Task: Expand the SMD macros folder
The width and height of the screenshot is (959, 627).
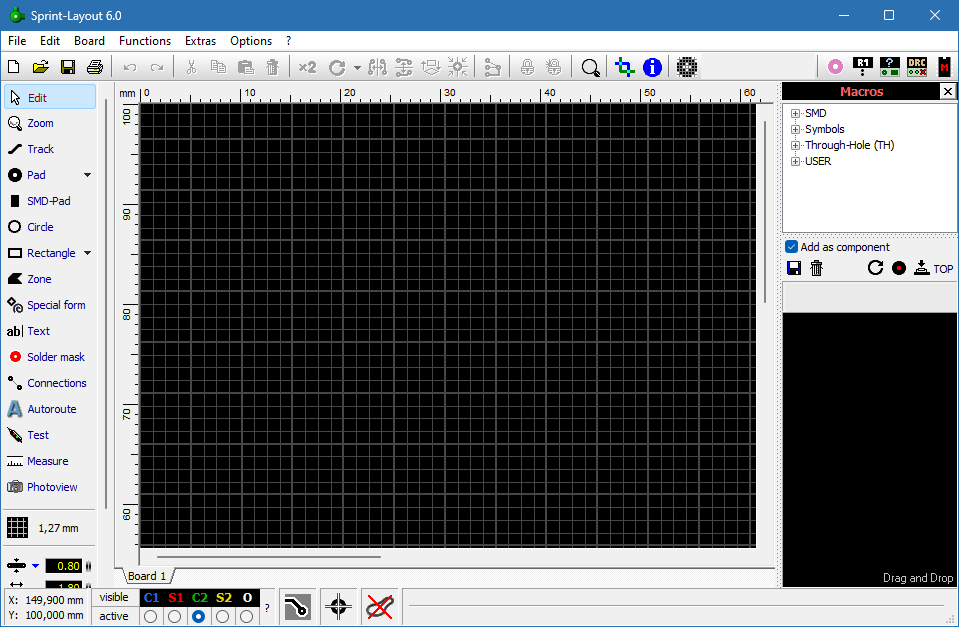Action: click(x=795, y=113)
